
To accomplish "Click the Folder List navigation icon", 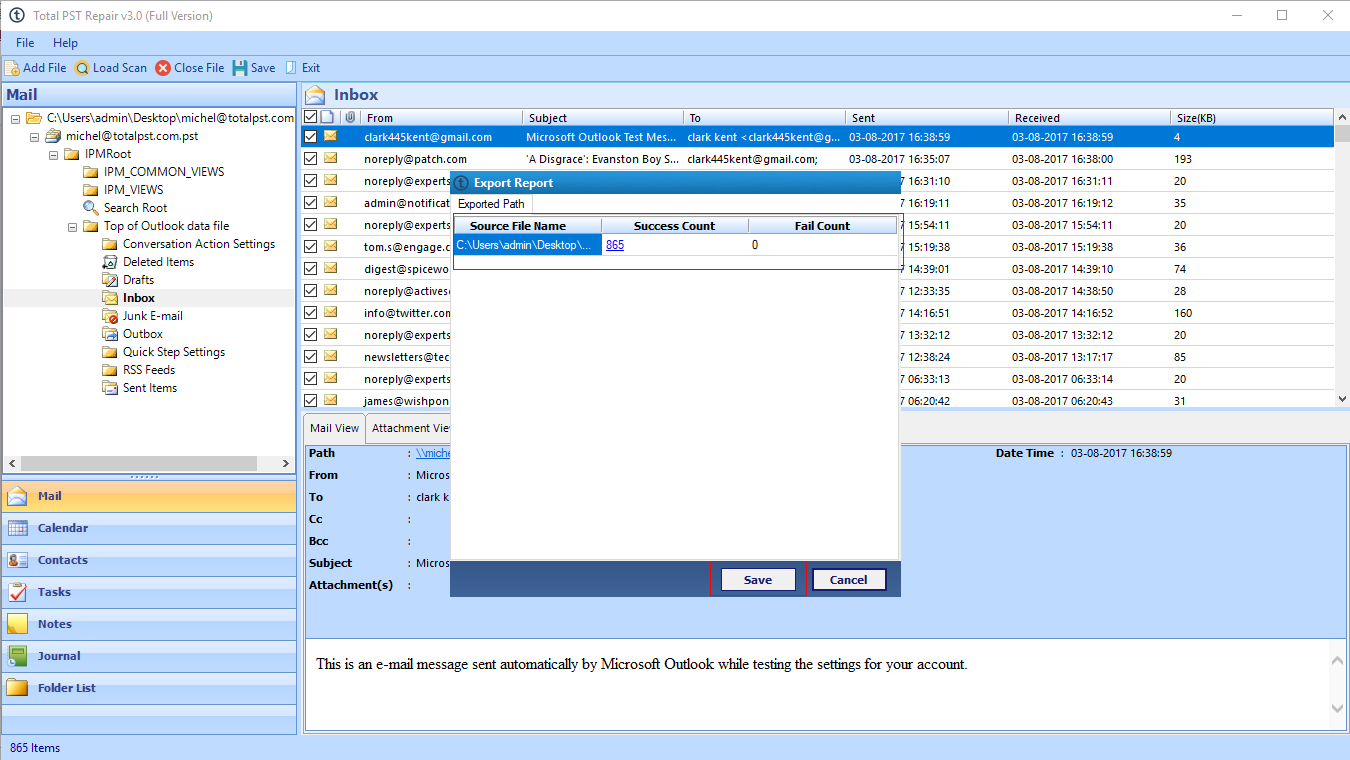I will (18, 688).
